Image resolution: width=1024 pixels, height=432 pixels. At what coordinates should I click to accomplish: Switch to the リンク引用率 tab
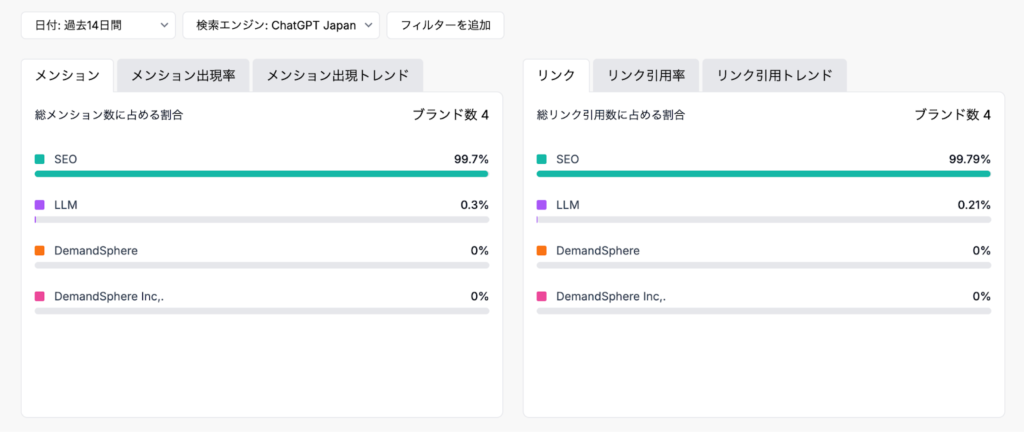645,75
